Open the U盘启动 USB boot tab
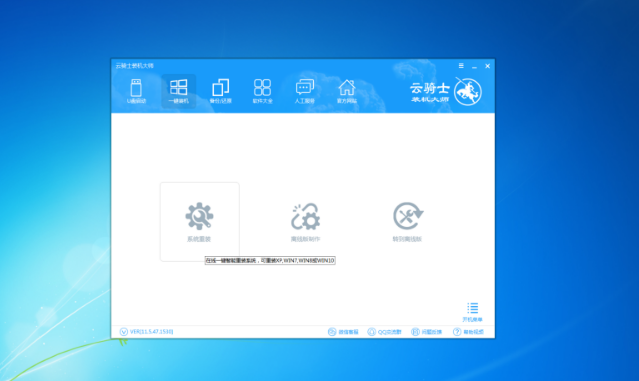 136,91
